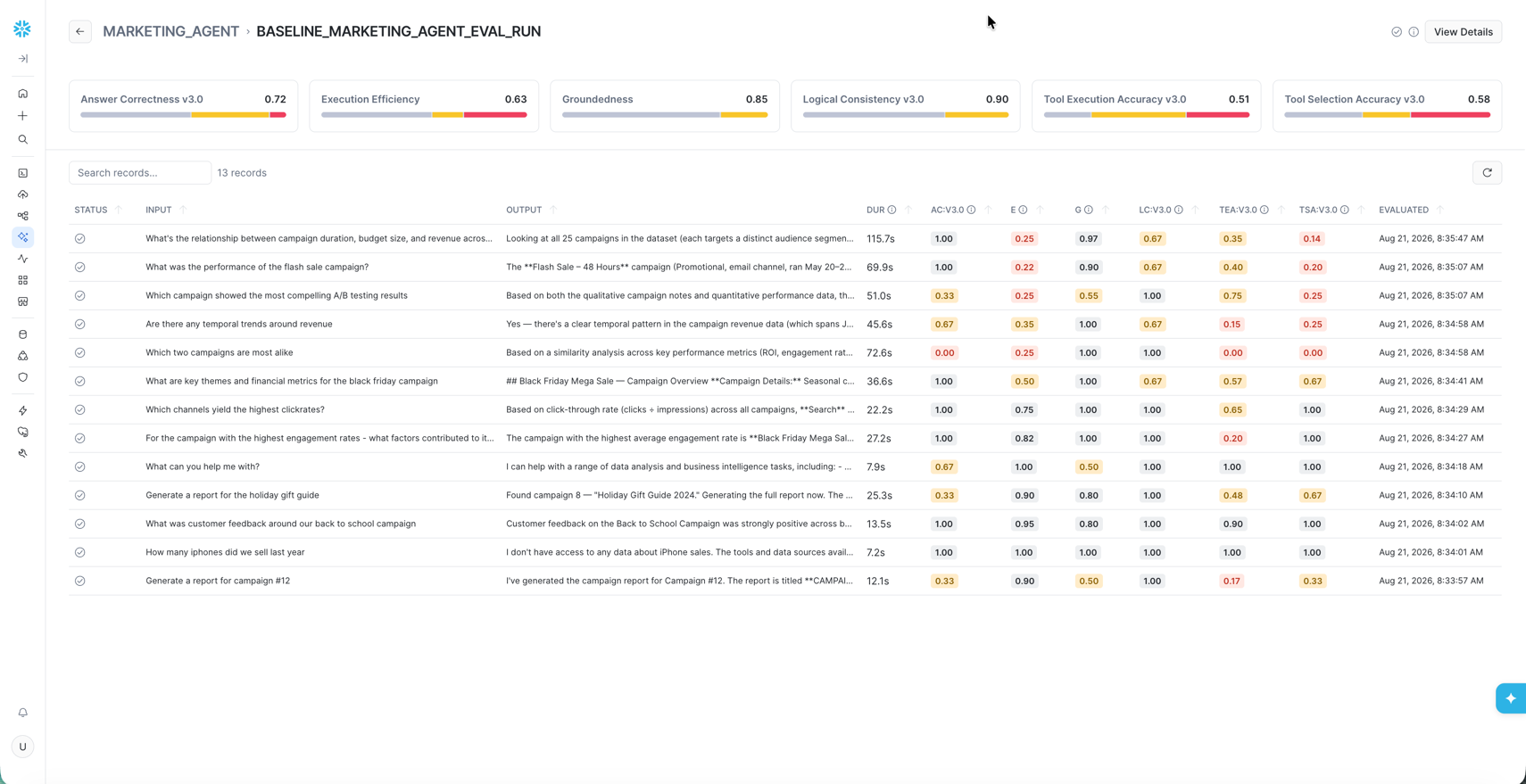Image resolution: width=1526 pixels, height=784 pixels.
Task: Sort by the AC:V3.0 column arrow
Action: point(988,210)
